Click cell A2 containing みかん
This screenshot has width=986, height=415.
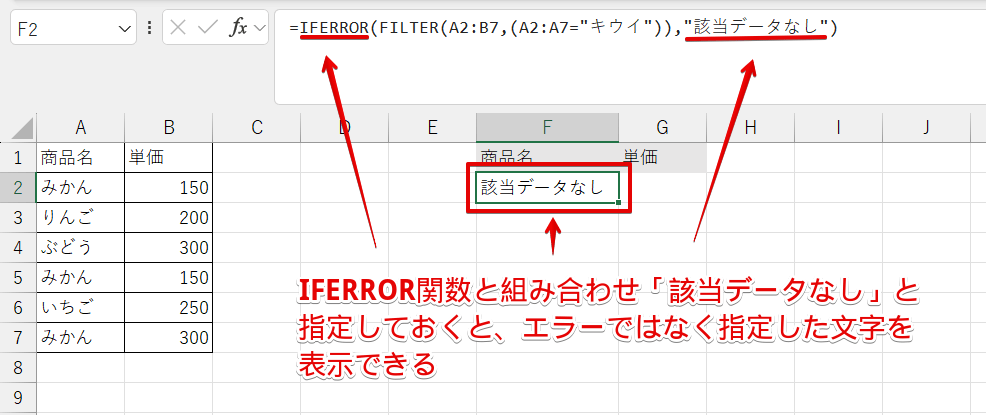click(x=80, y=187)
